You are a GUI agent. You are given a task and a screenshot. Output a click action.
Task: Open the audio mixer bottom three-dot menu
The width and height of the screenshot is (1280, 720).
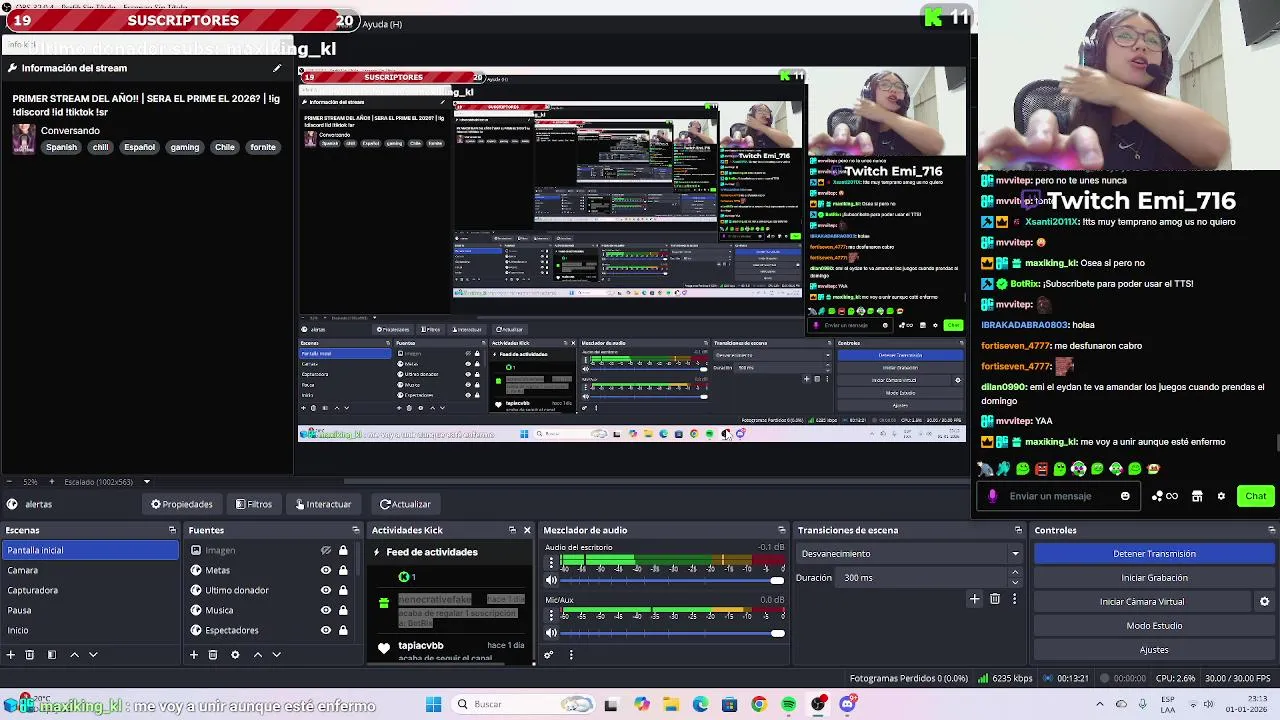point(571,655)
